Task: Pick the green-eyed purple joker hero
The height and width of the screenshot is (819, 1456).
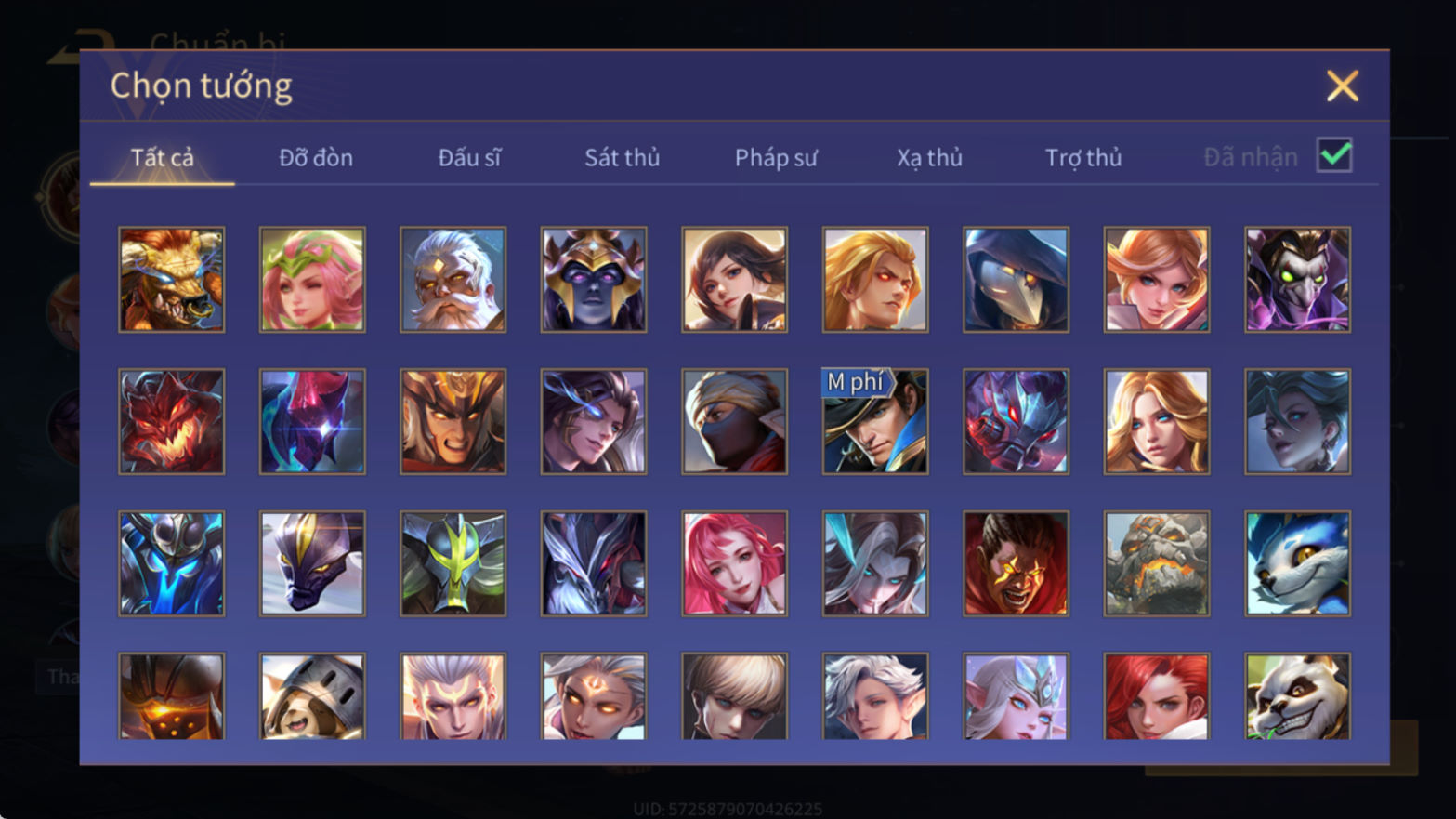Action: 1297,280
